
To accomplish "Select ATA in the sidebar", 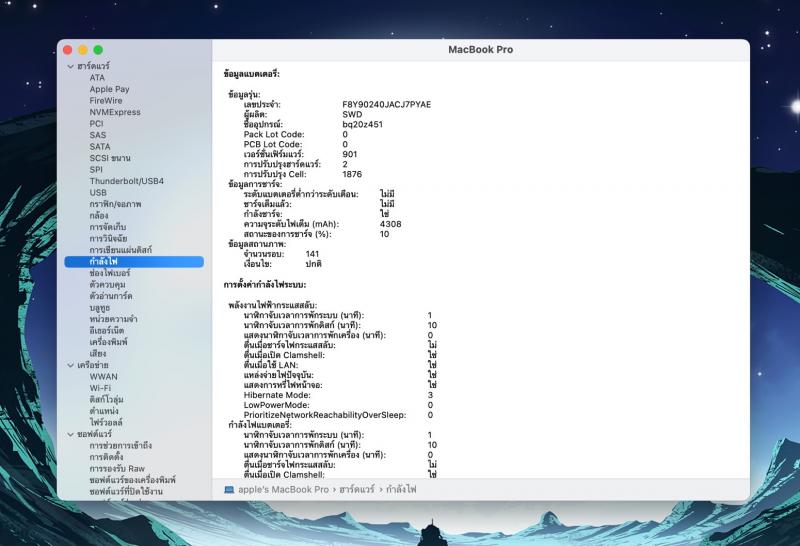I will coord(97,78).
